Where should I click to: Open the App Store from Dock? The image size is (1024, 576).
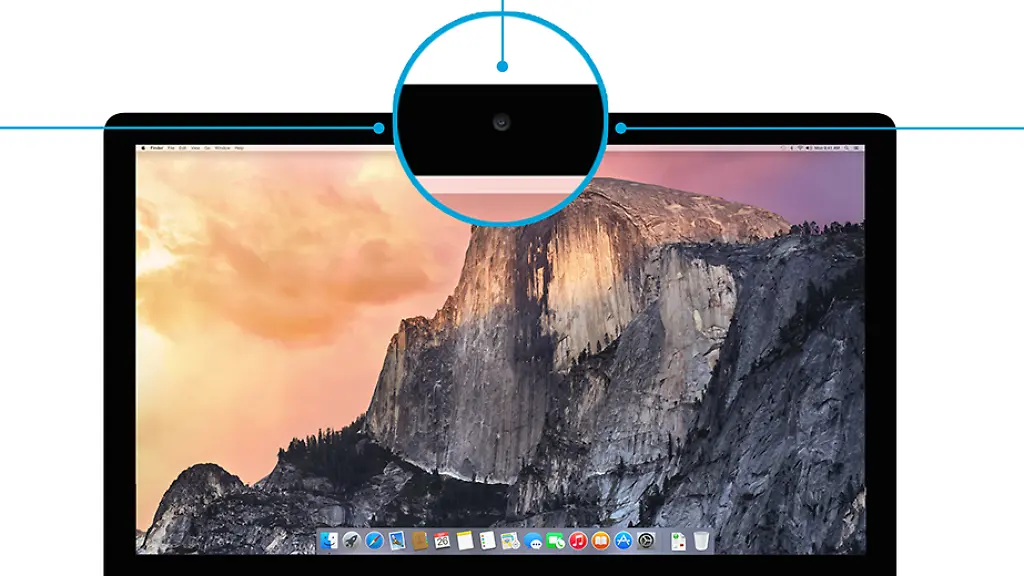point(624,541)
